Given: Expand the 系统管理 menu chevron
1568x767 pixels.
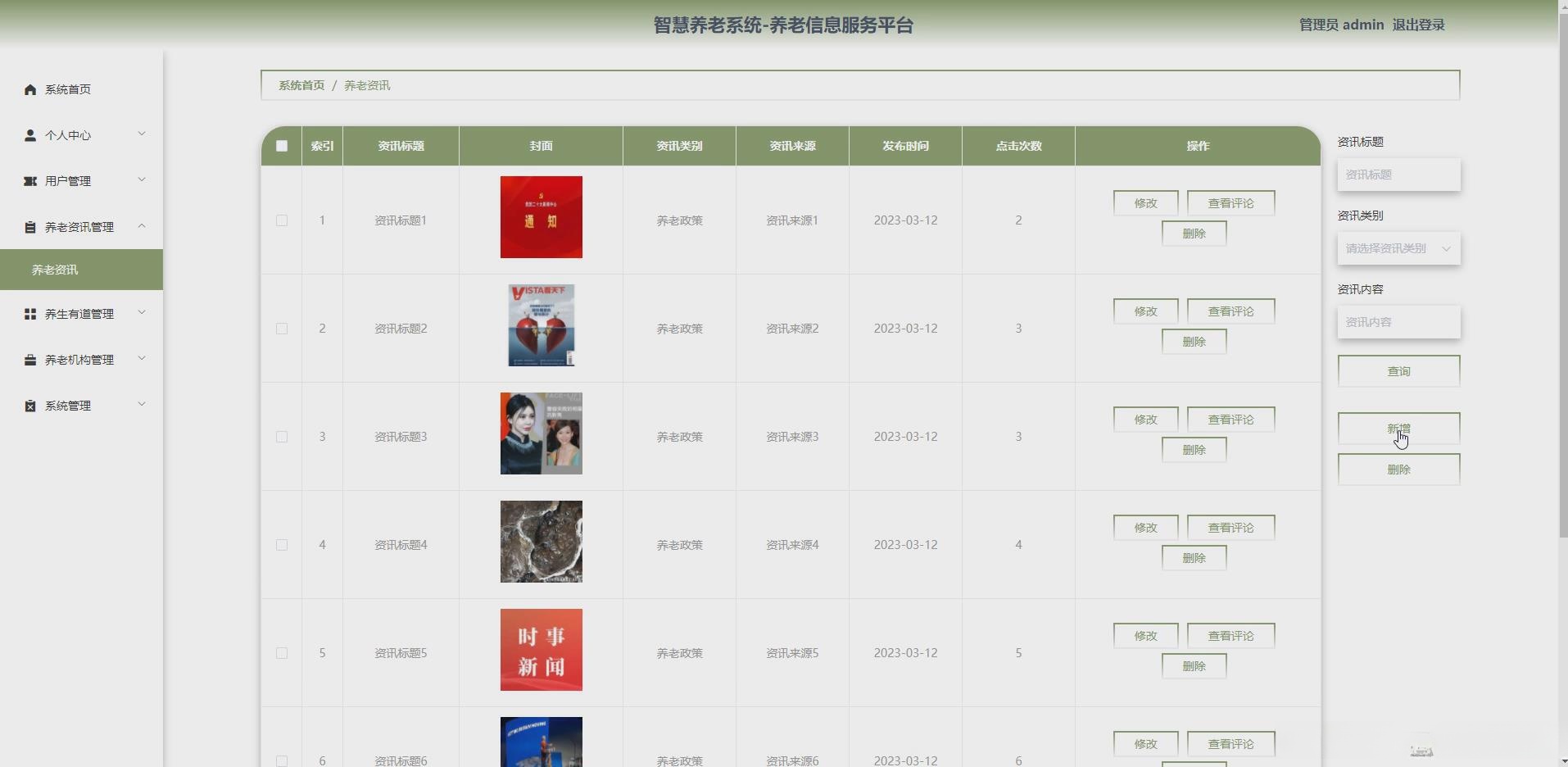Looking at the screenshot, I should pos(142,405).
